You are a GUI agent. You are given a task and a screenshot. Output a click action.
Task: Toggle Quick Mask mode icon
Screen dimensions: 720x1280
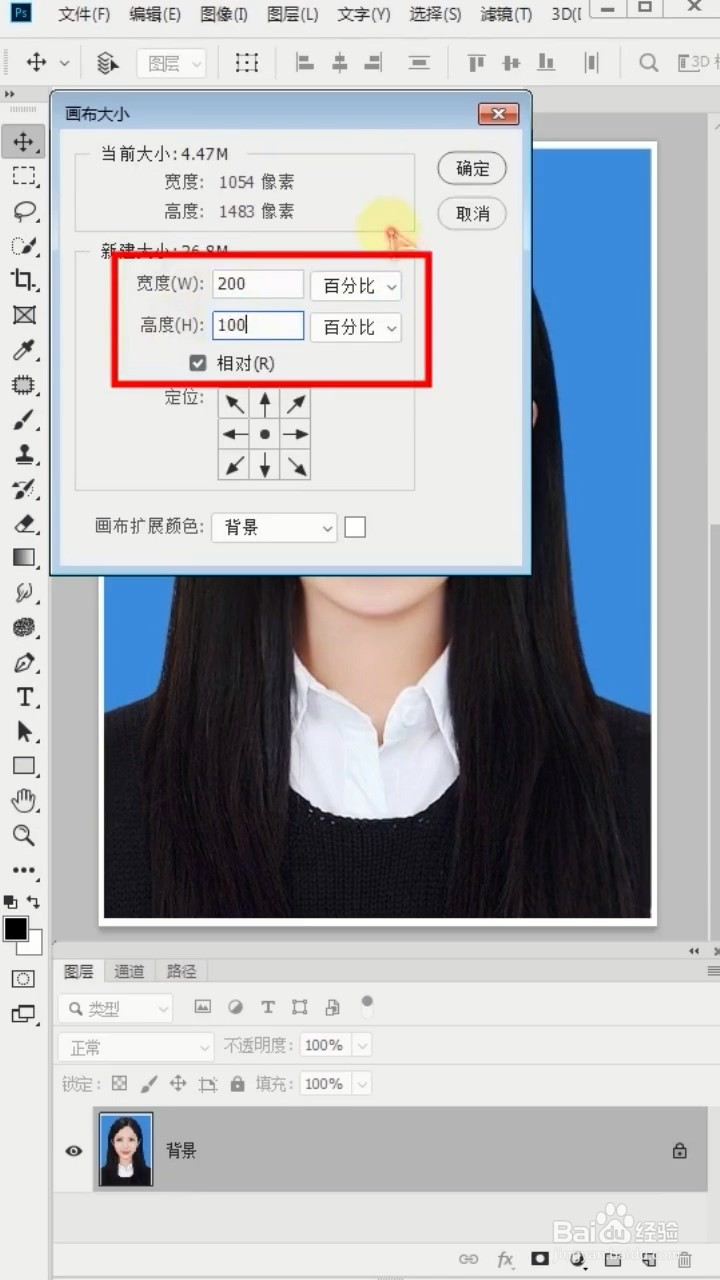[23, 978]
